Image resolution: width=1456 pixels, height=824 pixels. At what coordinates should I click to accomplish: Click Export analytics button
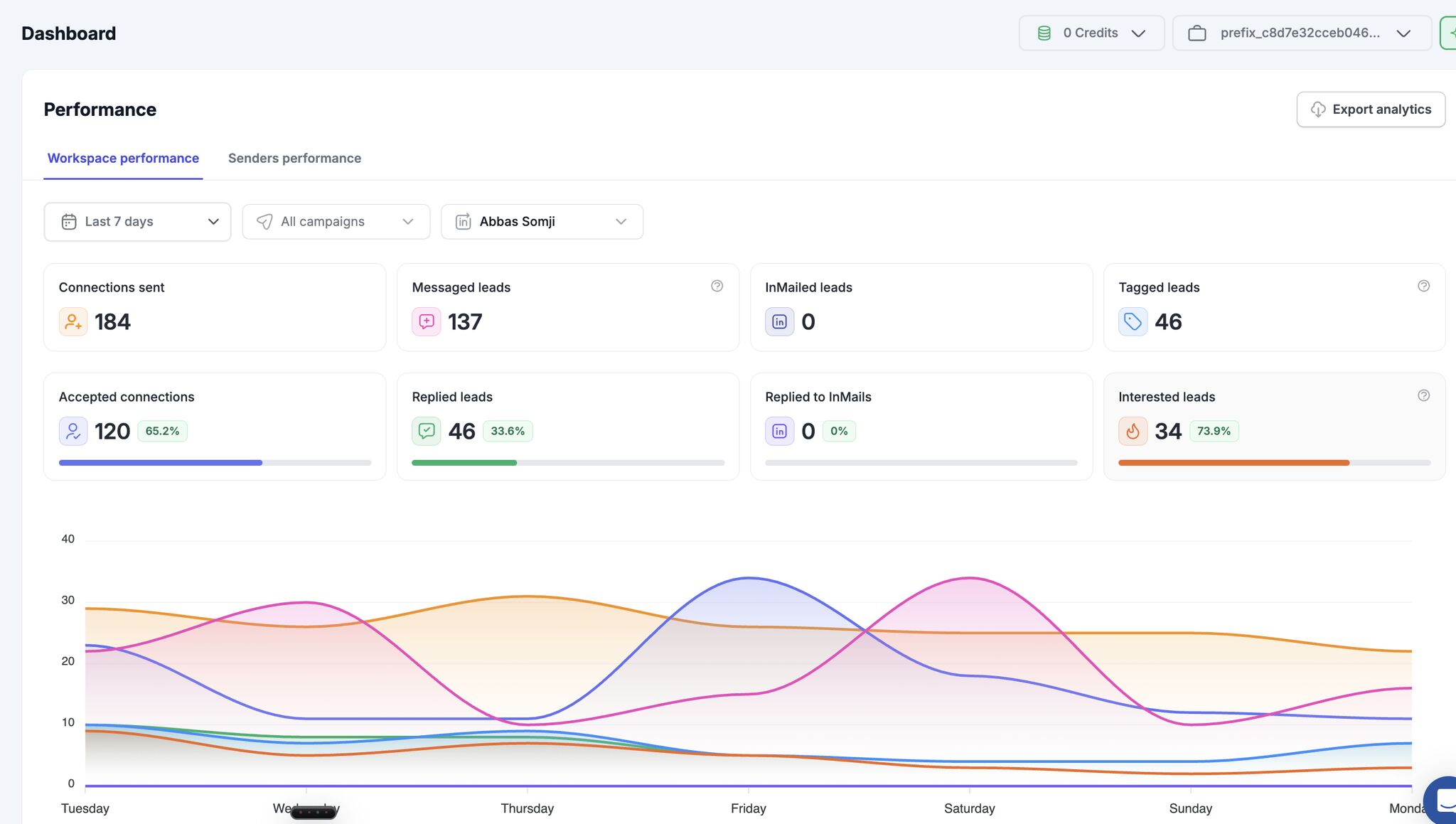(1371, 109)
